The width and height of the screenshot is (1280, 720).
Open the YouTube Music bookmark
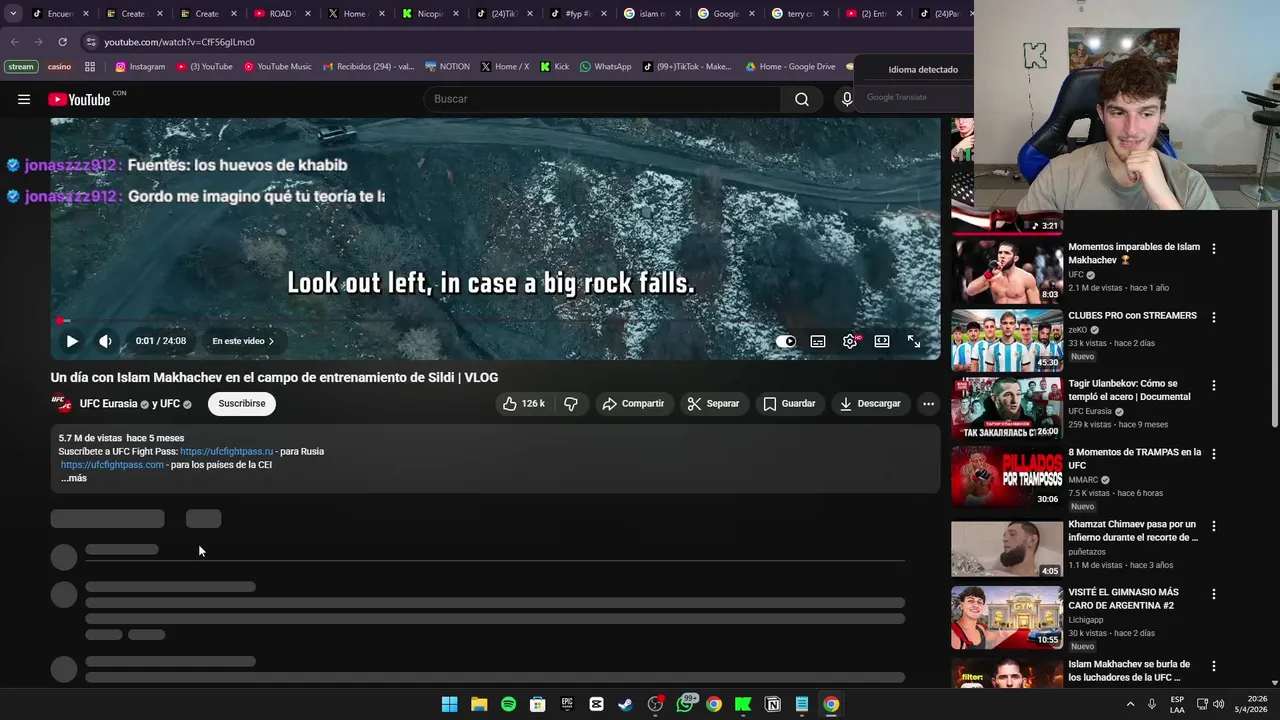coord(277,67)
